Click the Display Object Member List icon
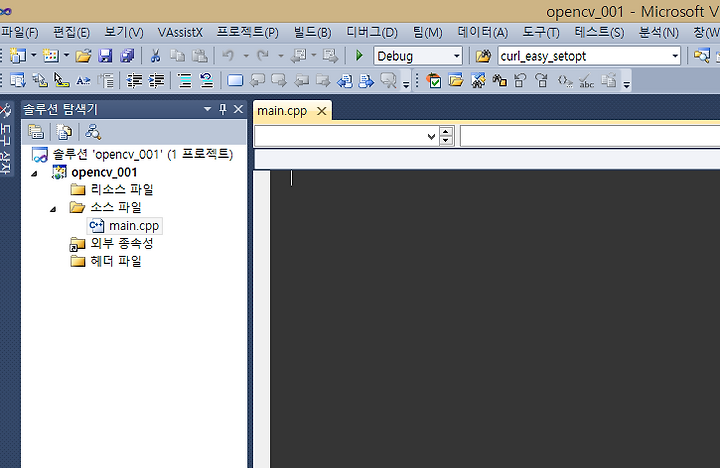 click(x=17, y=81)
